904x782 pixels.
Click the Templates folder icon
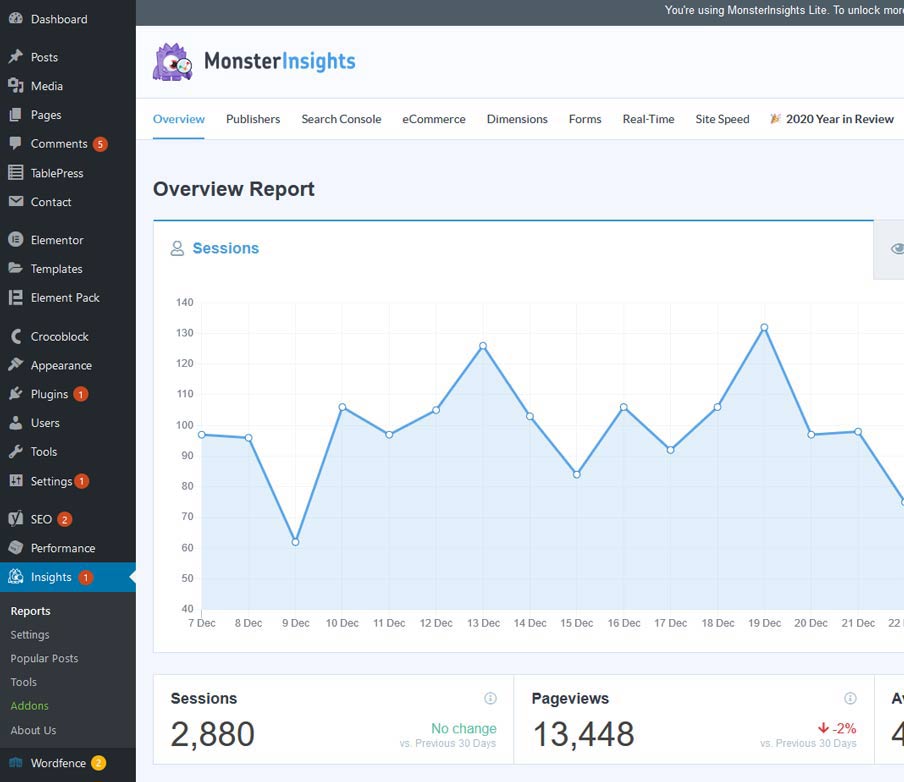point(16,268)
